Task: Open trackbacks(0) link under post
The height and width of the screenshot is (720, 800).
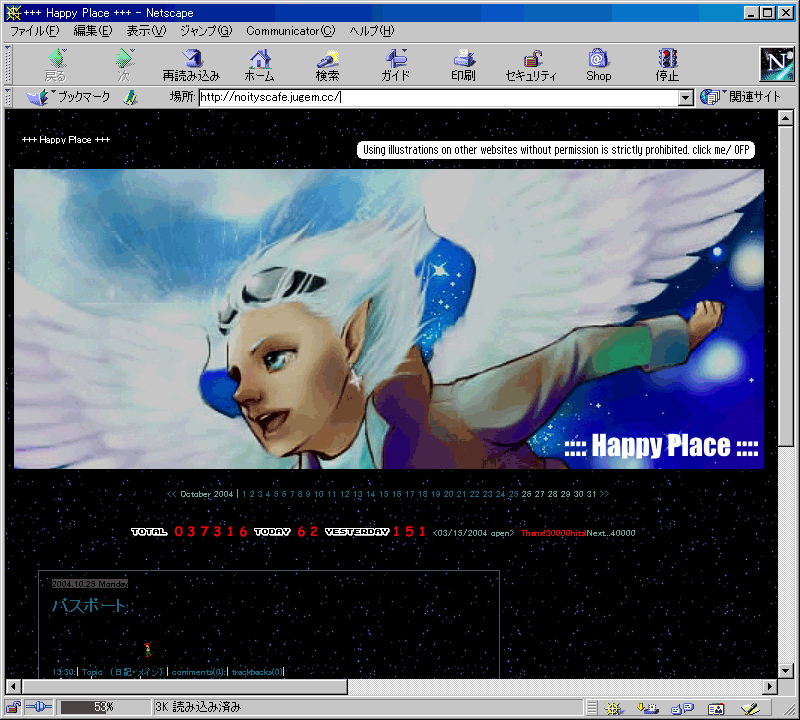Action: [257, 672]
